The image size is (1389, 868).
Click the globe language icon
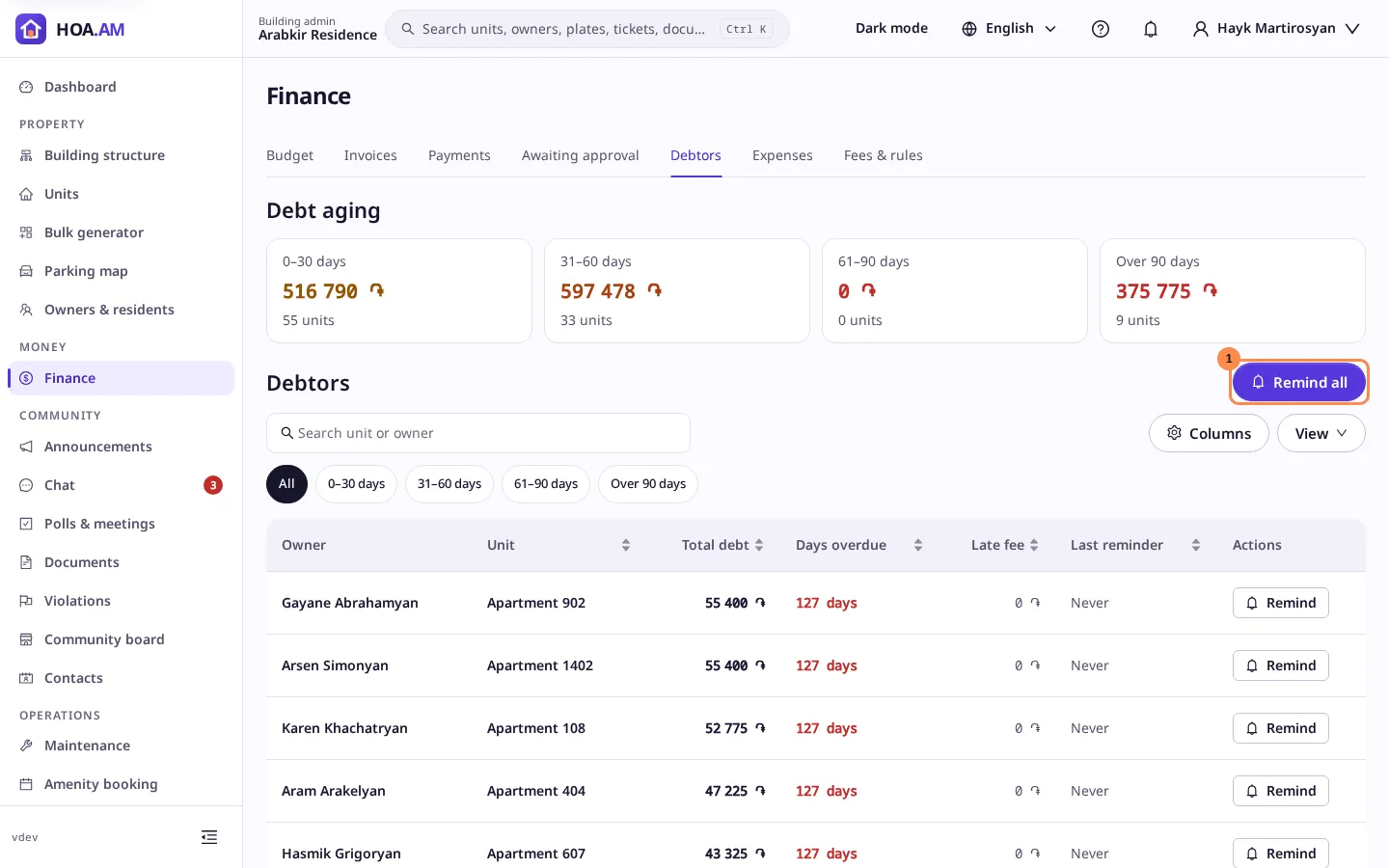[x=969, y=29]
